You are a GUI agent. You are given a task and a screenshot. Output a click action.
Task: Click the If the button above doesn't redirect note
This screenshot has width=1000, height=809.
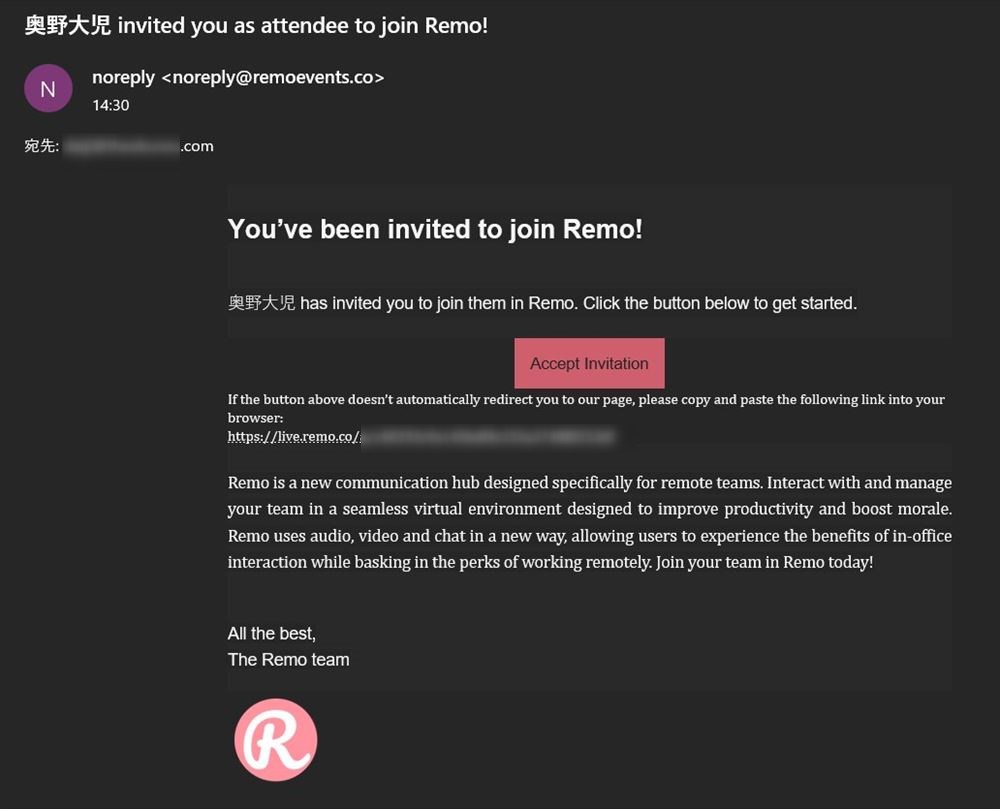tap(586, 408)
